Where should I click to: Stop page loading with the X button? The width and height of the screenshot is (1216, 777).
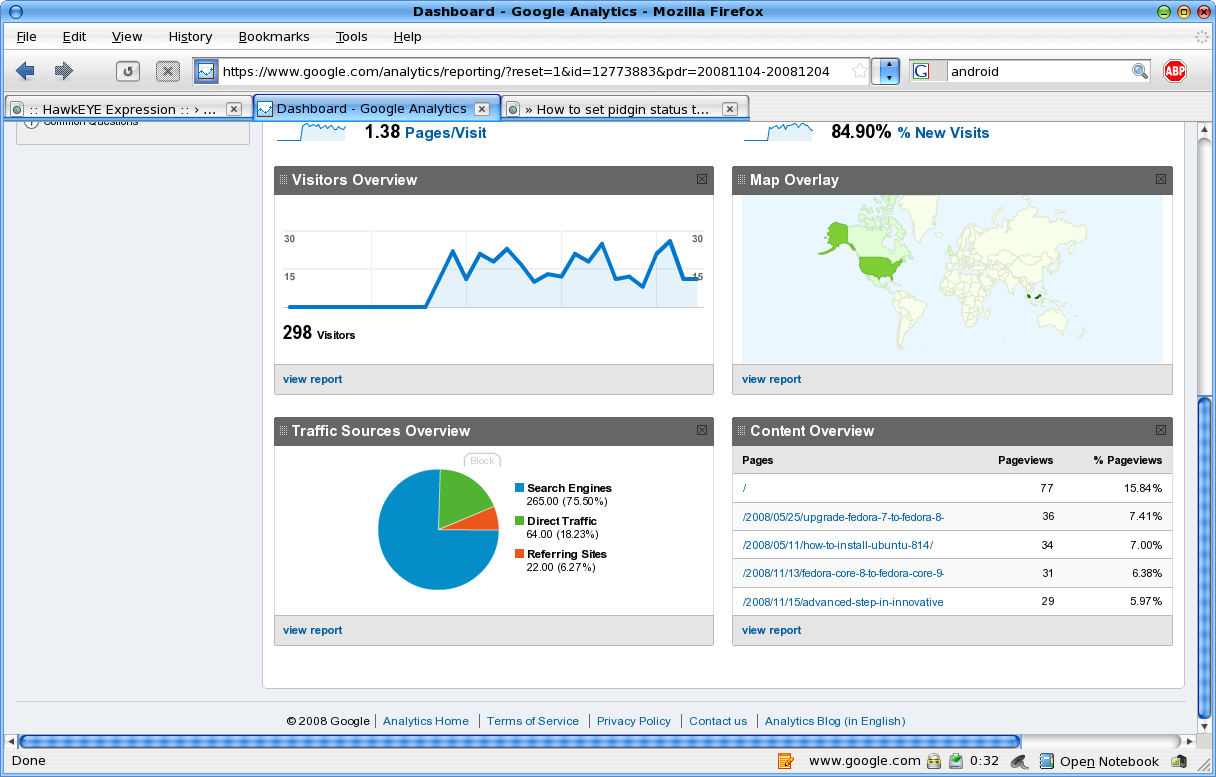168,71
